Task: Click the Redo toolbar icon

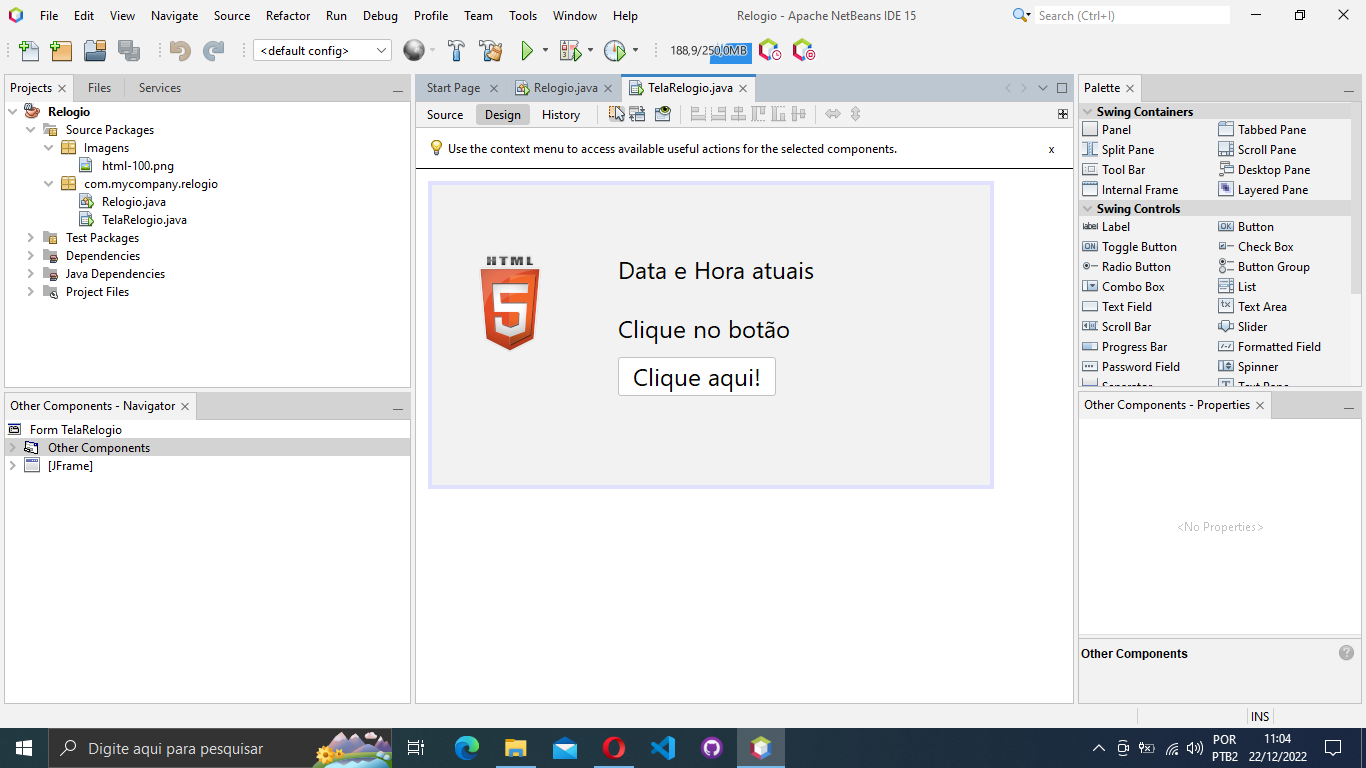Action: click(213, 51)
